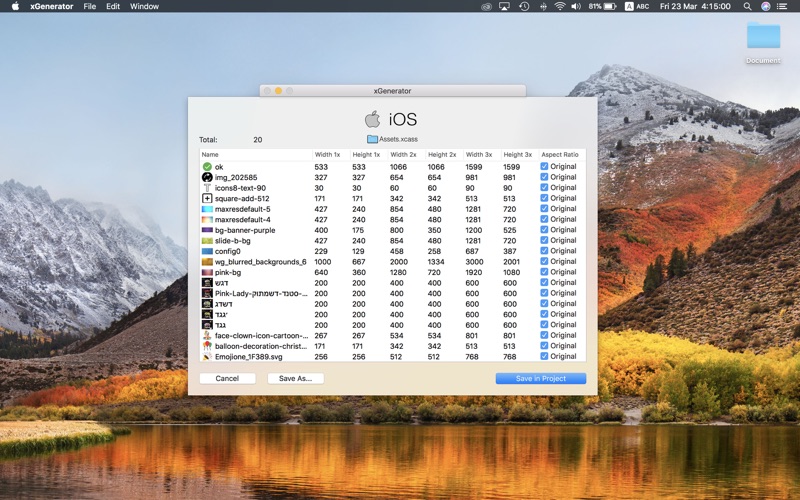Click the battery status indicator

click(x=603, y=6)
